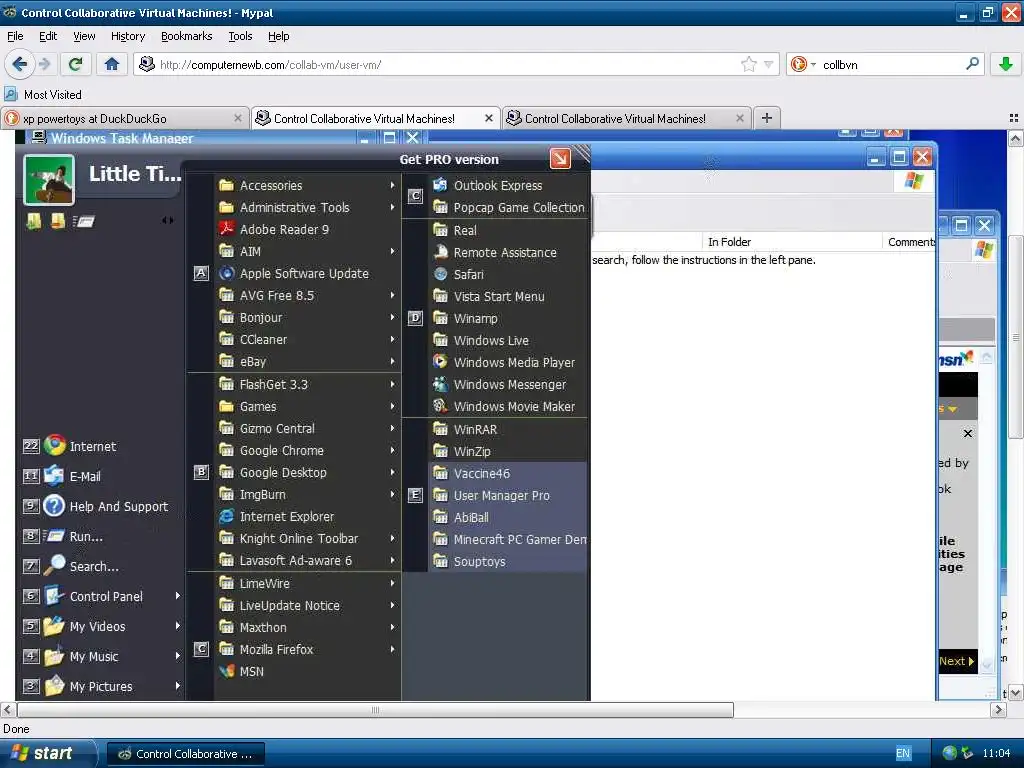The height and width of the screenshot is (768, 1024).
Task: Click the browser Back arrow button
Action: click(x=20, y=64)
